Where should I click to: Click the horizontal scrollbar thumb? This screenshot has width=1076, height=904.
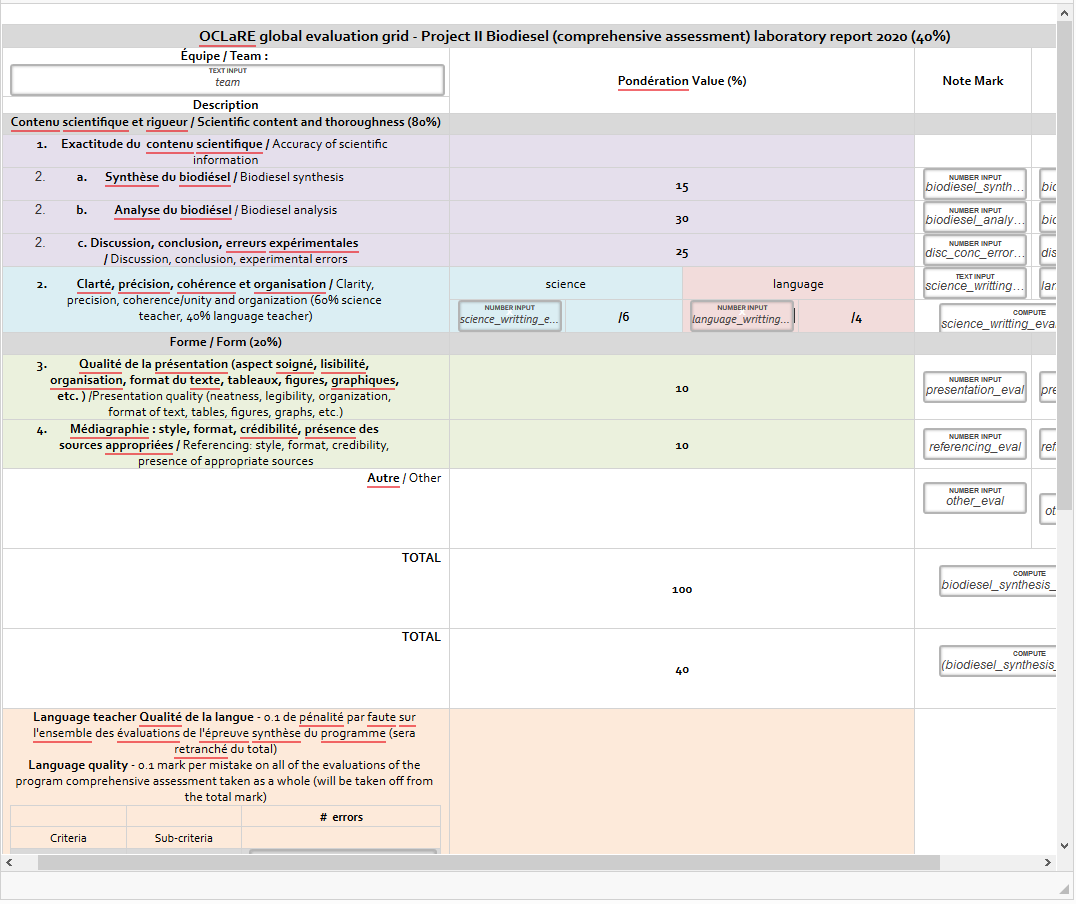[489, 862]
